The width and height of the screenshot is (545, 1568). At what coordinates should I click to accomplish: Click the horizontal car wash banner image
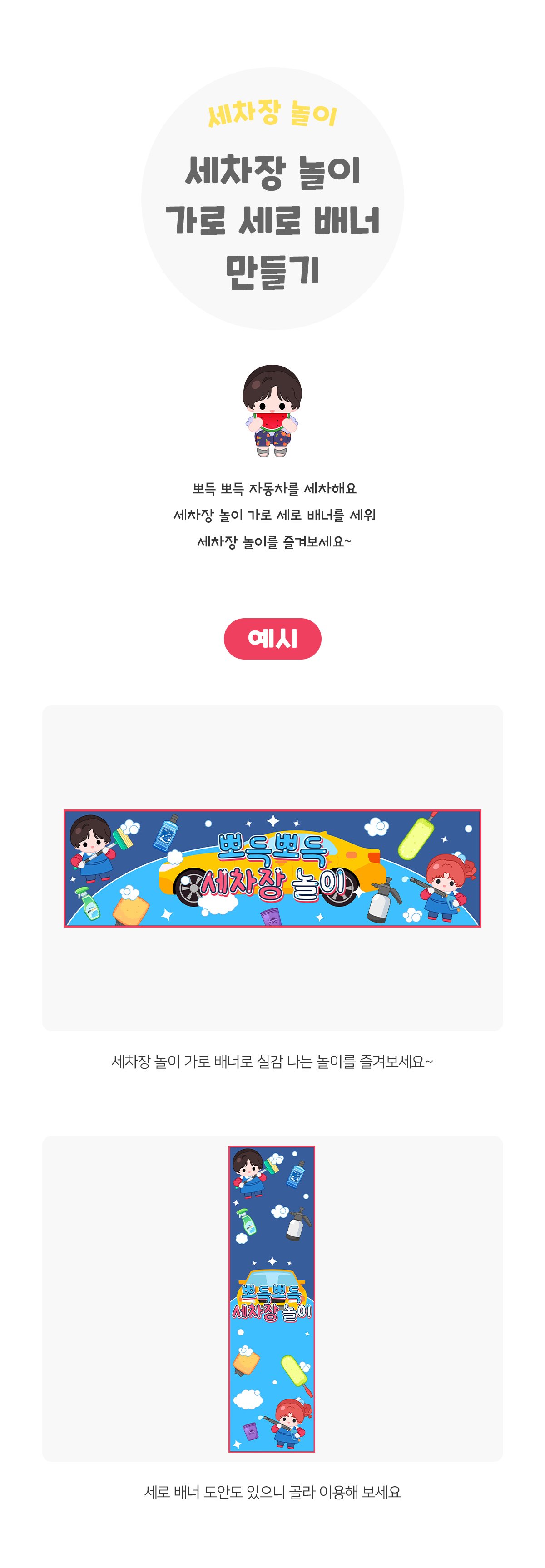tap(272, 868)
